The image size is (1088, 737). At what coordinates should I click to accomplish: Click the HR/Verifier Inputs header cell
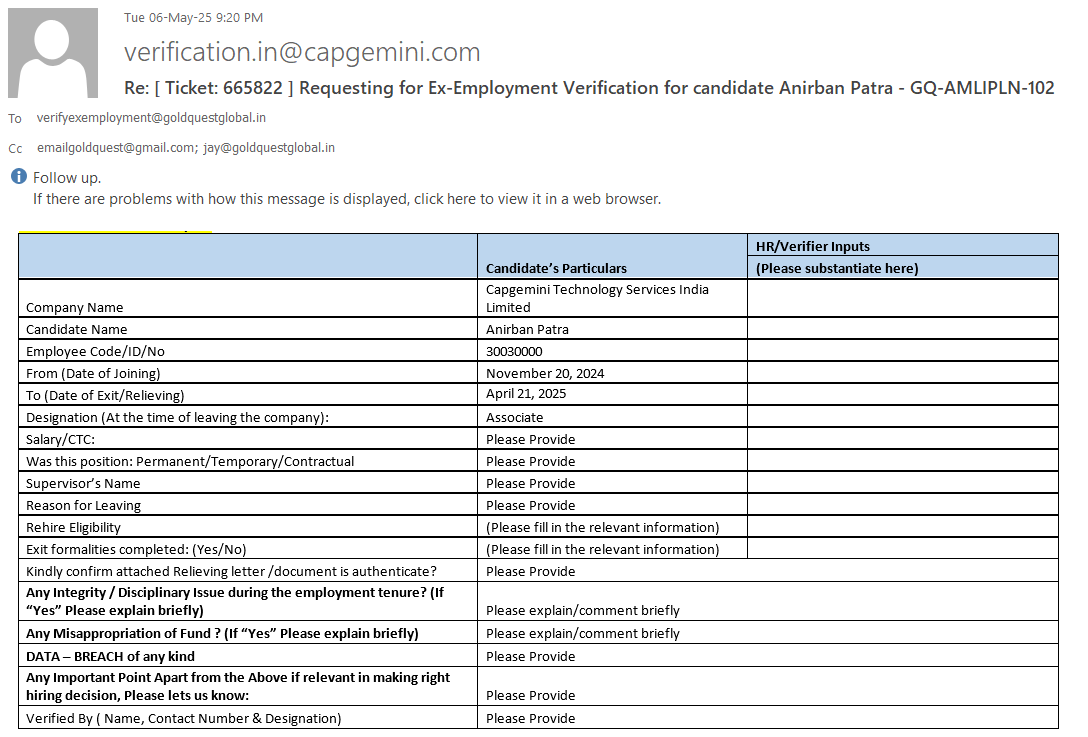pyautogui.click(x=903, y=246)
